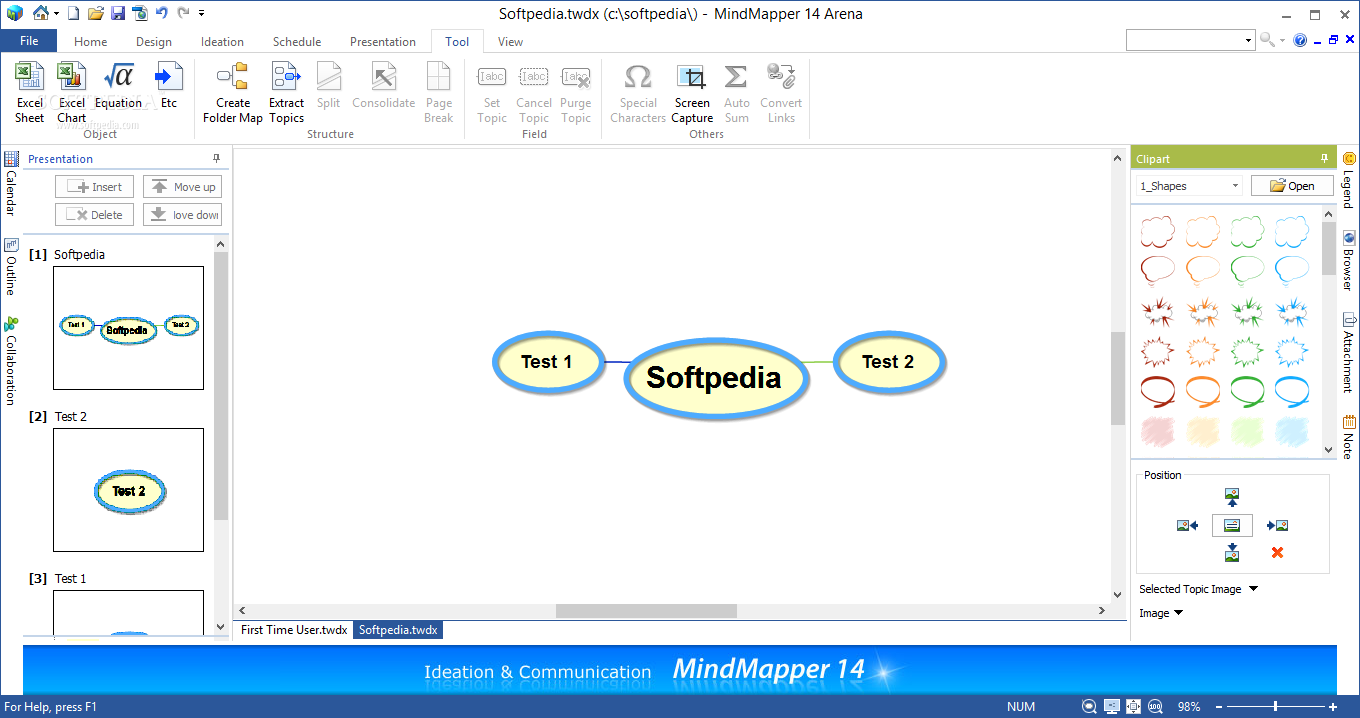Viewport: 1360px width, 718px height.
Task: Switch to the Schedule ribbon tab
Action: click(297, 42)
